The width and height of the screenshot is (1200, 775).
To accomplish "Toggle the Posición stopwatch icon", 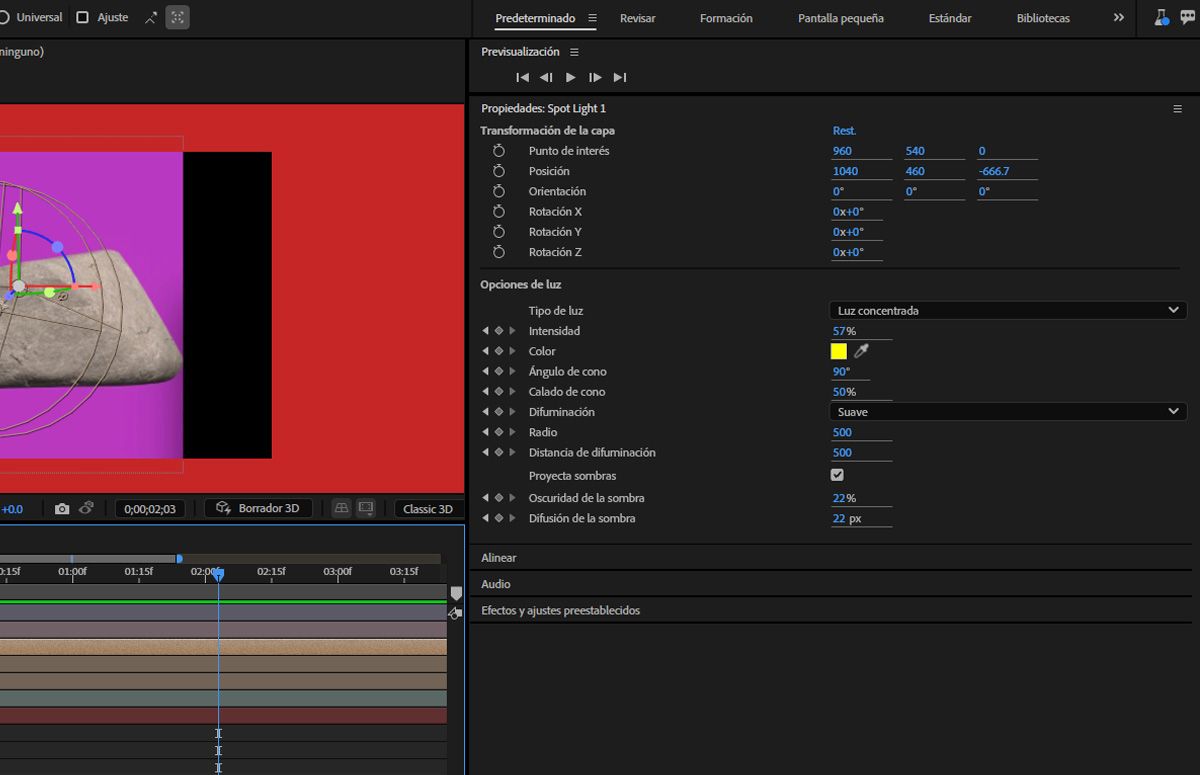I will 499,171.
